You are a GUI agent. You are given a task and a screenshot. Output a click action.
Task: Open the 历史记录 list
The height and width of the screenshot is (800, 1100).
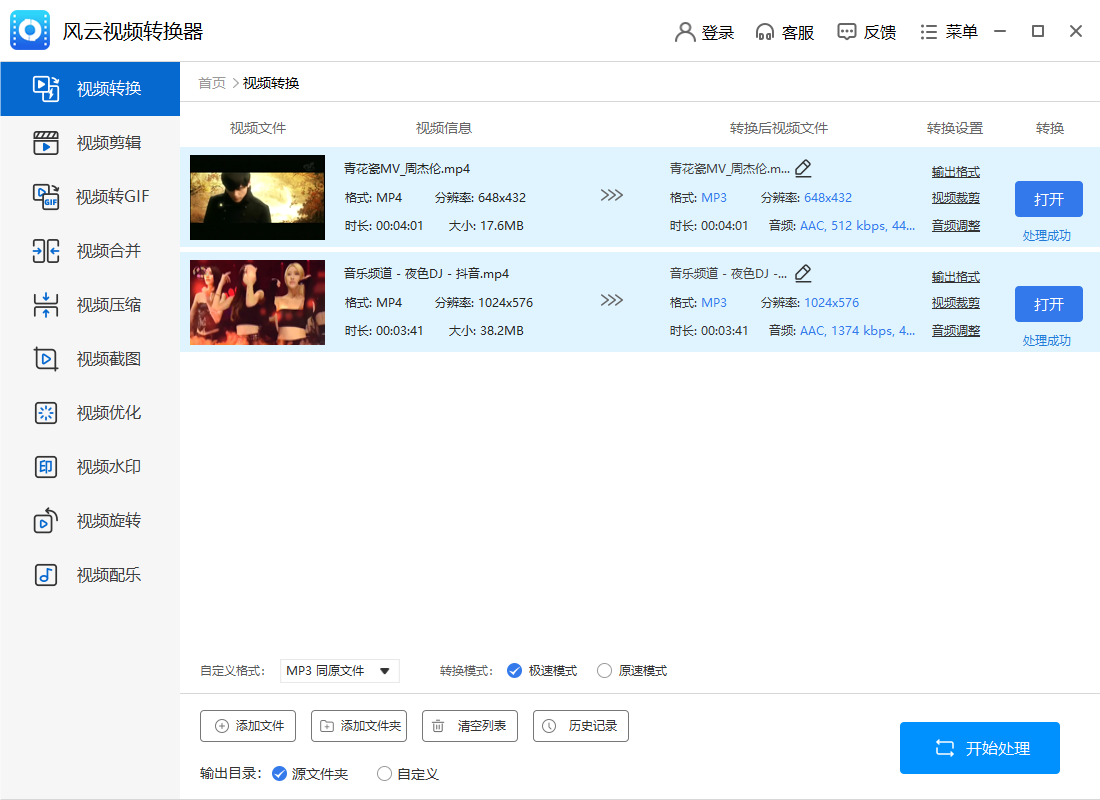580,726
